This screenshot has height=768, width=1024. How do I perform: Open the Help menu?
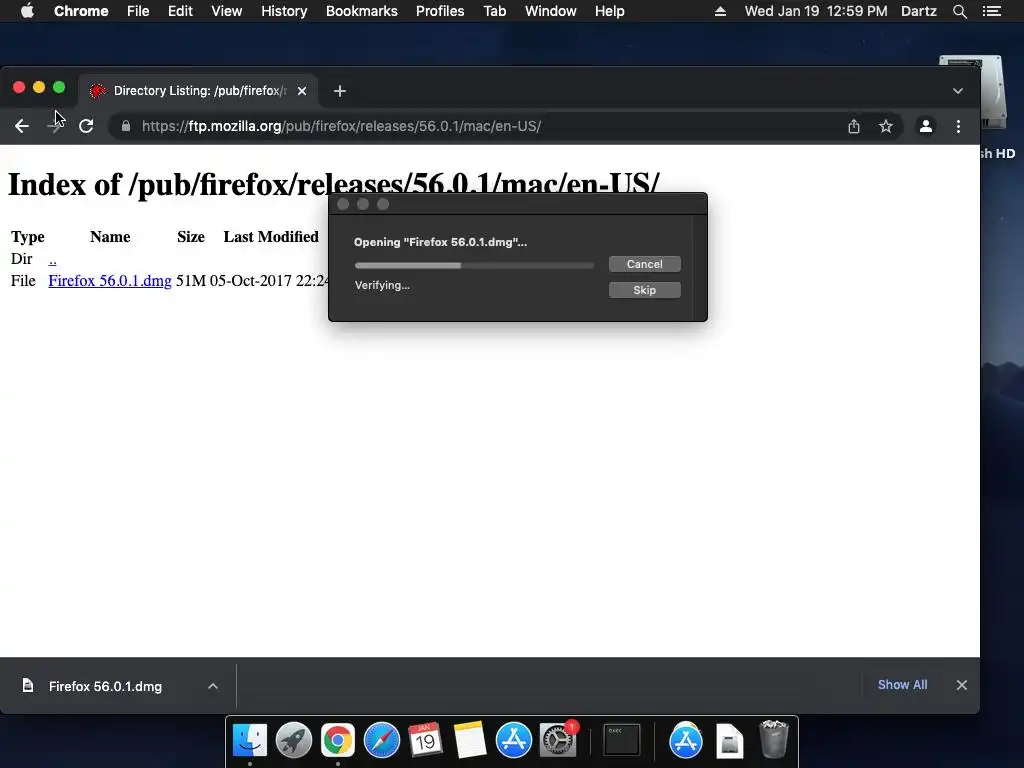coord(609,11)
